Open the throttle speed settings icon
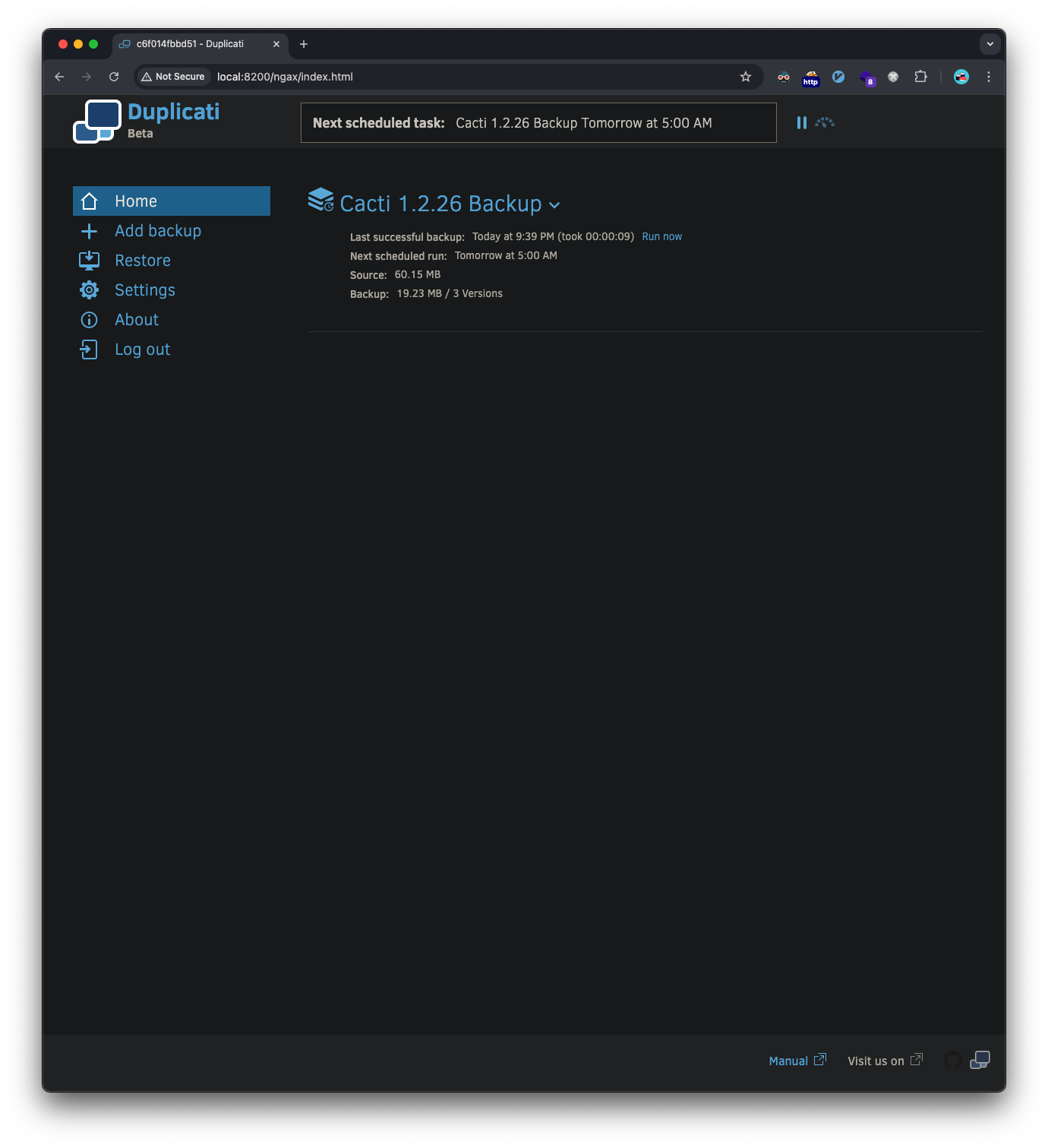Screen dimensions: 1048x1148 point(824,122)
